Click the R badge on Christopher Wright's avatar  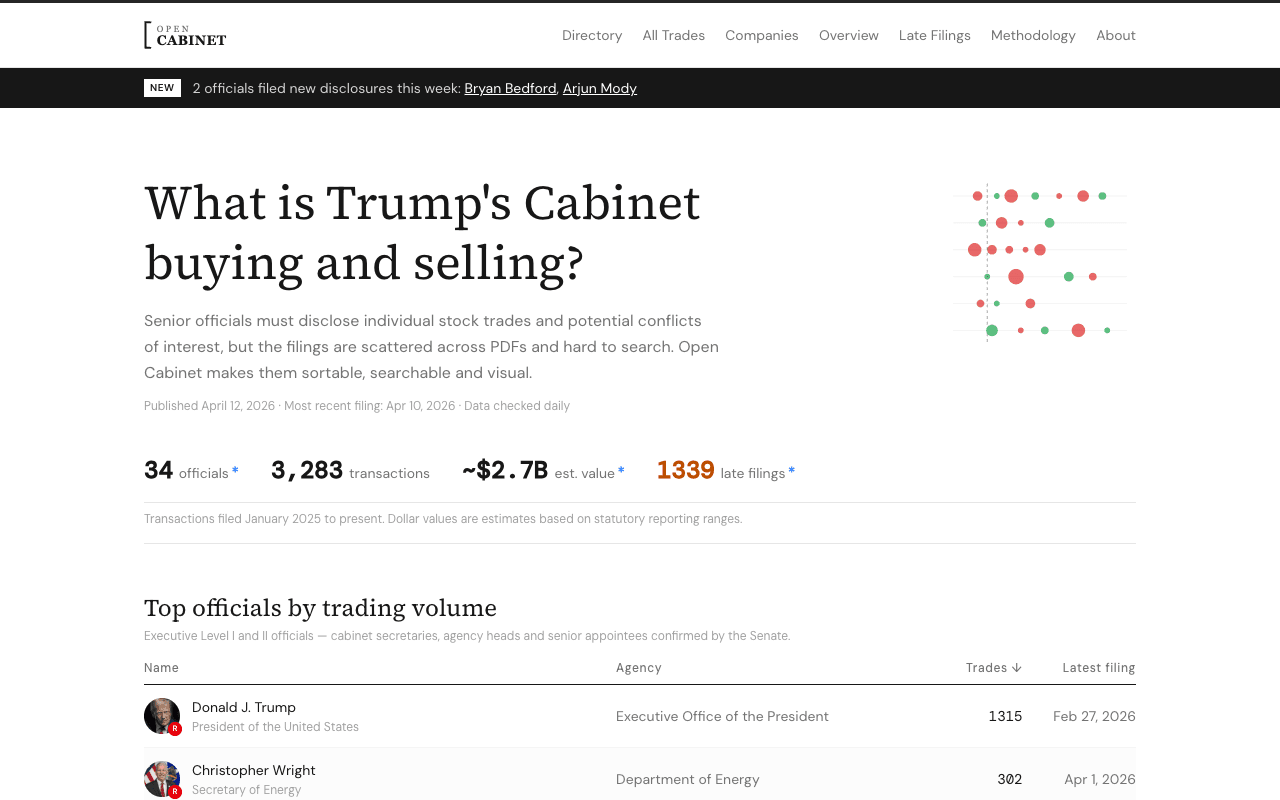173,791
